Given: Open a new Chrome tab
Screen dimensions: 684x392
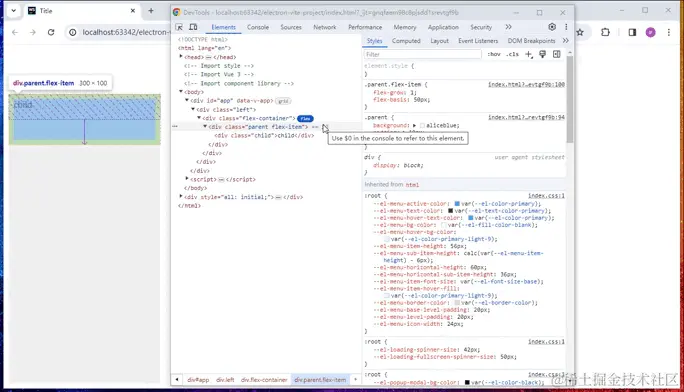Looking at the screenshot, I should pos(151,11).
